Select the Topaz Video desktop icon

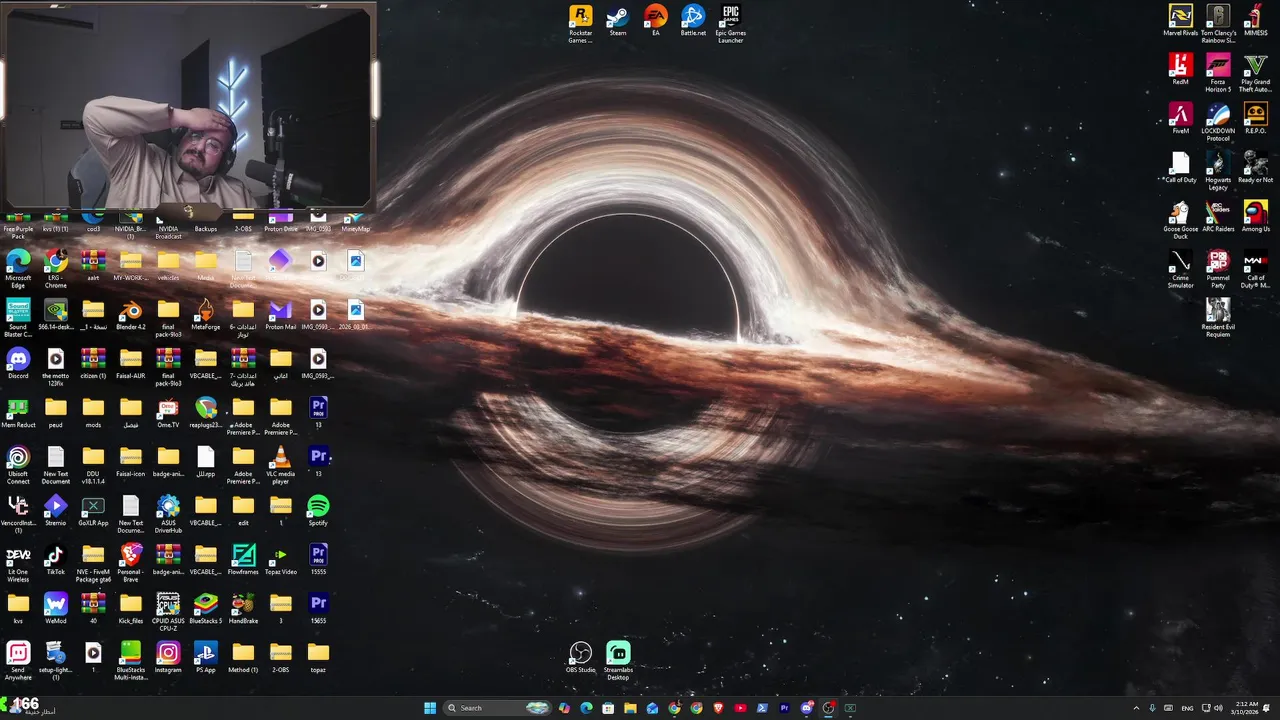coord(280,559)
